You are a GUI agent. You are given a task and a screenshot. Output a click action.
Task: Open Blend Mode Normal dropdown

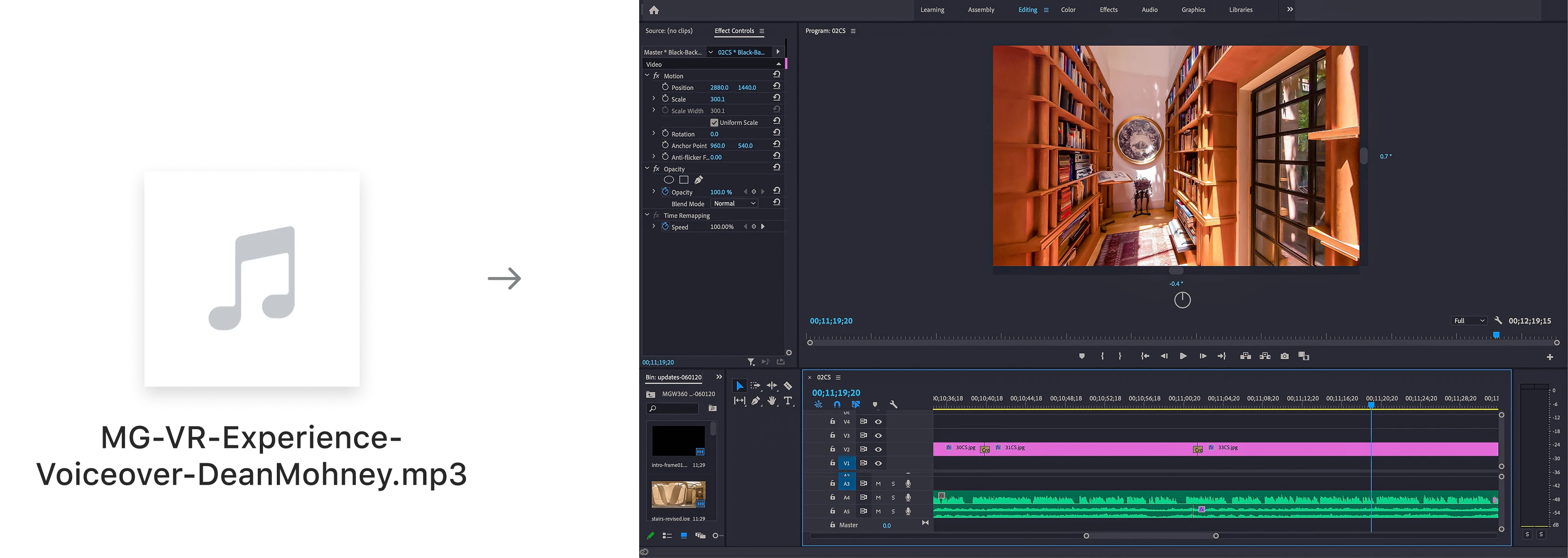[734, 203]
